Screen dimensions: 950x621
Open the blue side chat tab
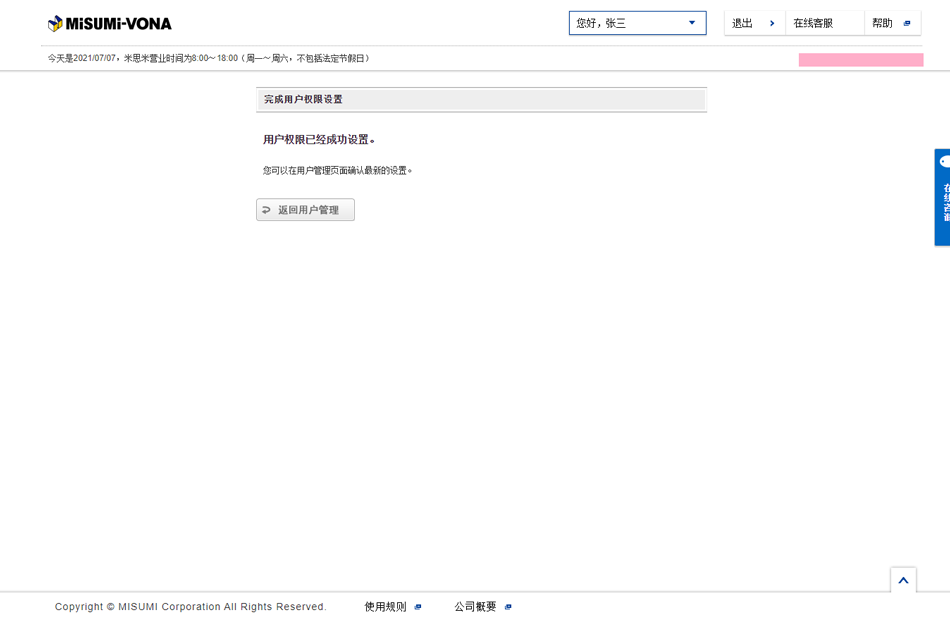click(x=943, y=205)
